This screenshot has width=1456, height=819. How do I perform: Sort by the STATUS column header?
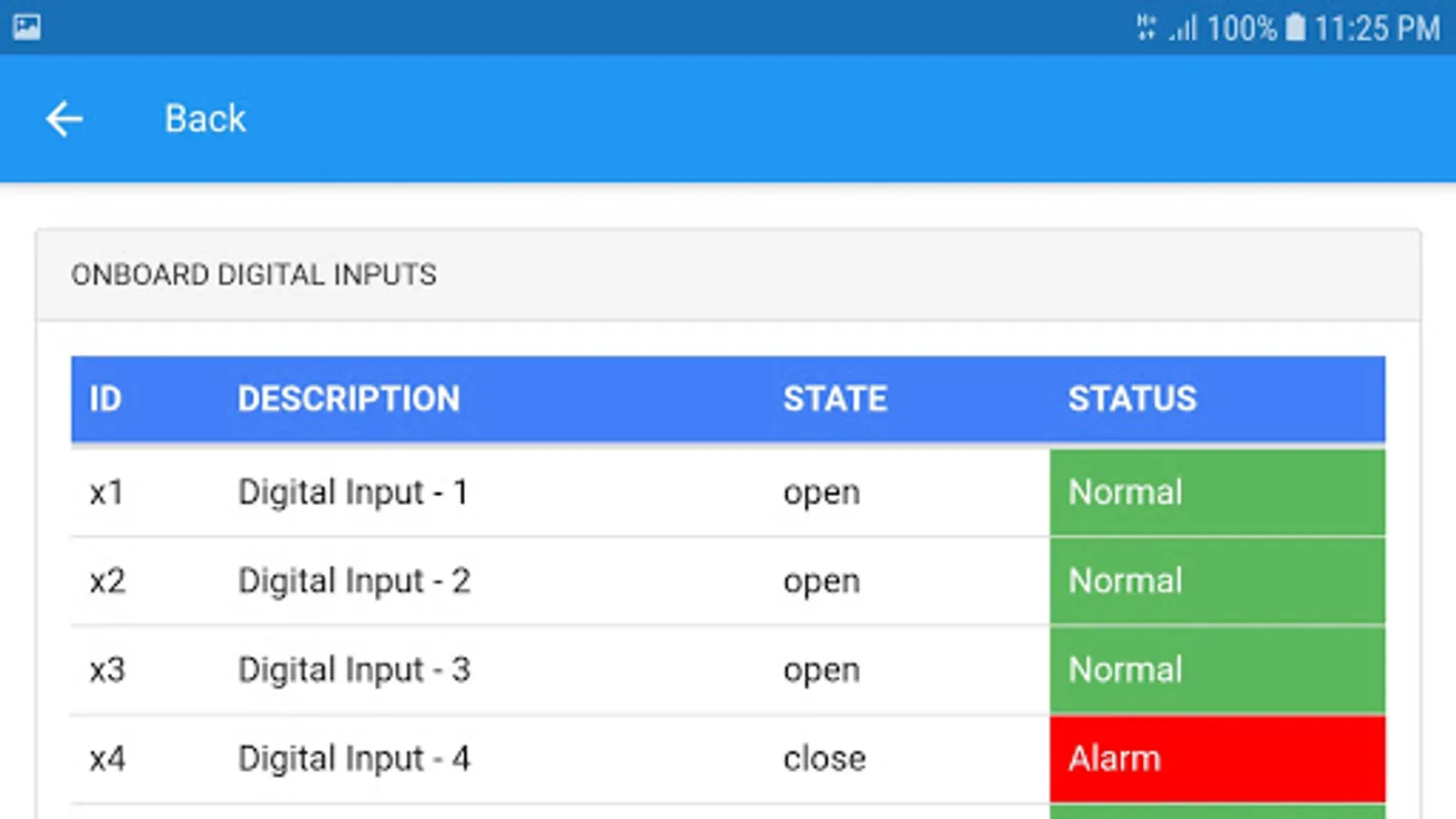(x=1133, y=399)
